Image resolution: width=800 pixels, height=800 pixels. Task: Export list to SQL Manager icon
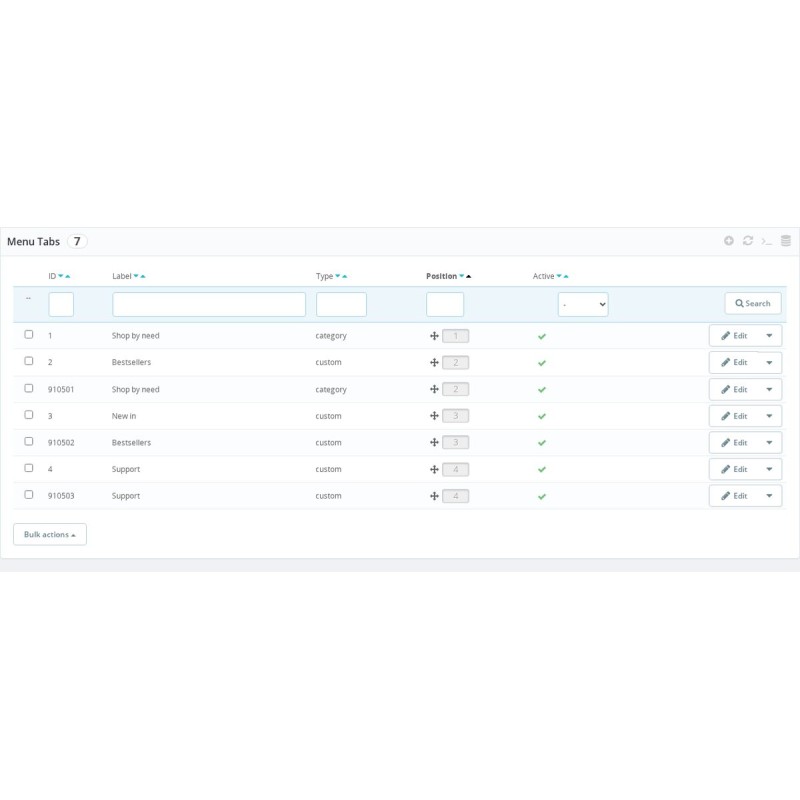pyautogui.click(x=786, y=240)
